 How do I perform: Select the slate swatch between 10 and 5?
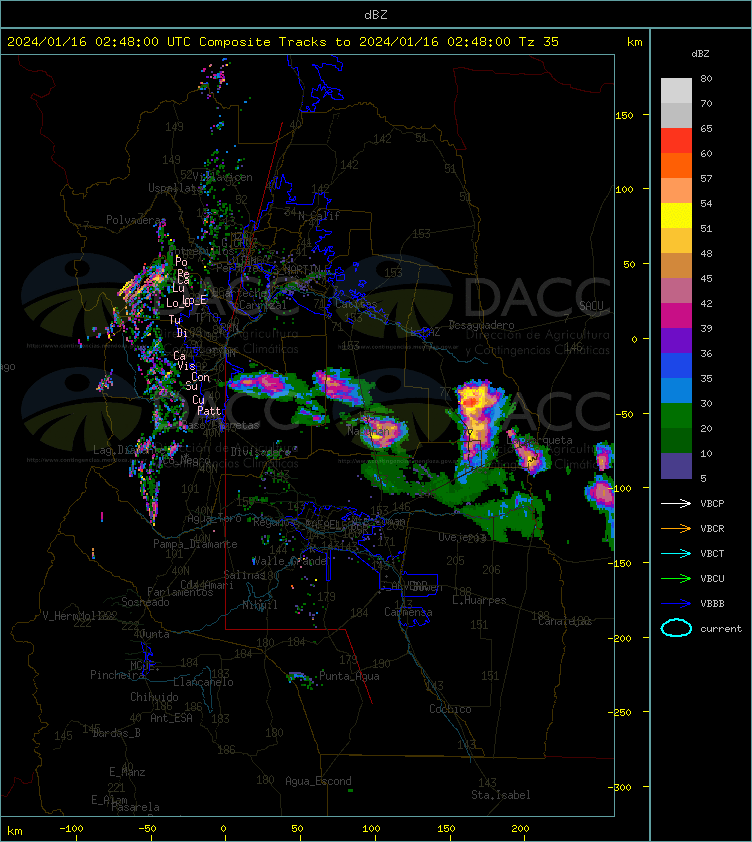(x=676, y=466)
